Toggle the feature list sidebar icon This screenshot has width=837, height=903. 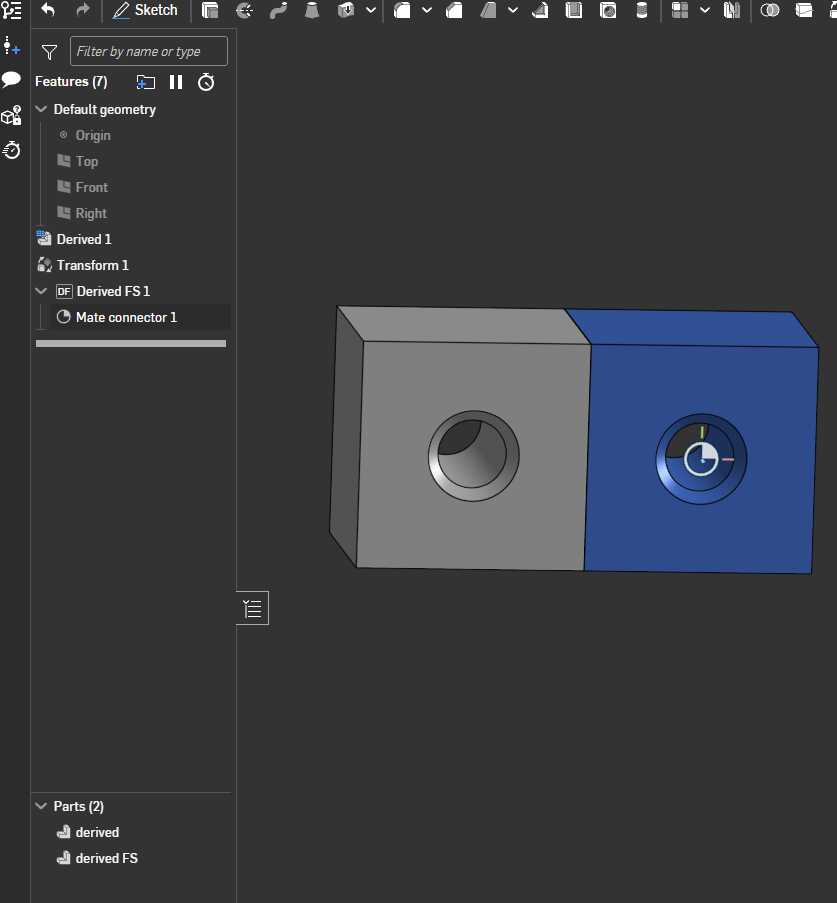12,10
